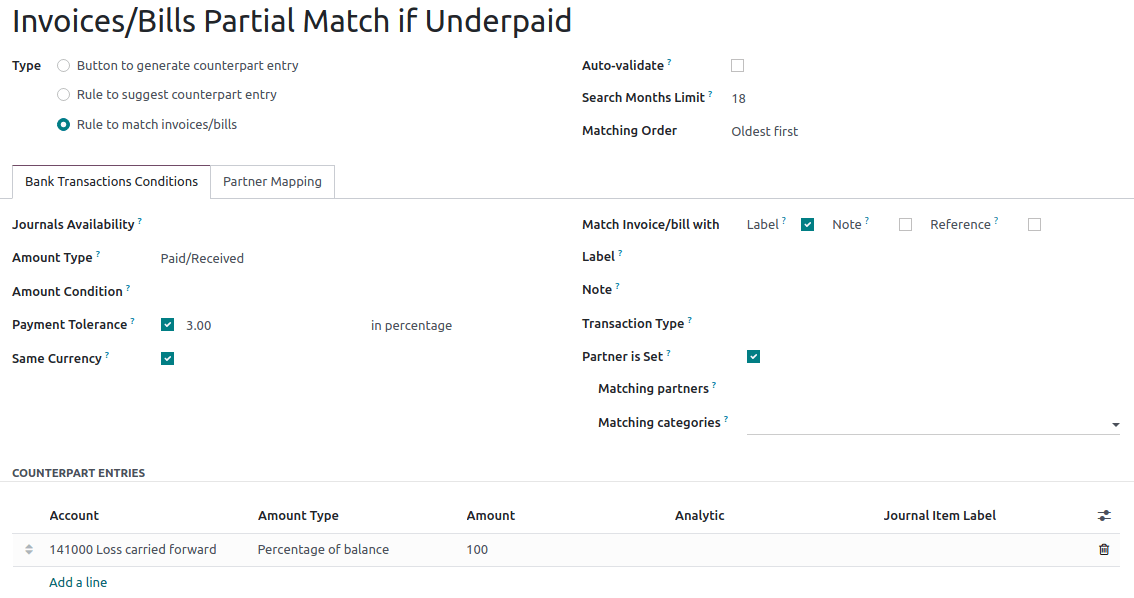Click help mark next to Transaction Type

690,321
